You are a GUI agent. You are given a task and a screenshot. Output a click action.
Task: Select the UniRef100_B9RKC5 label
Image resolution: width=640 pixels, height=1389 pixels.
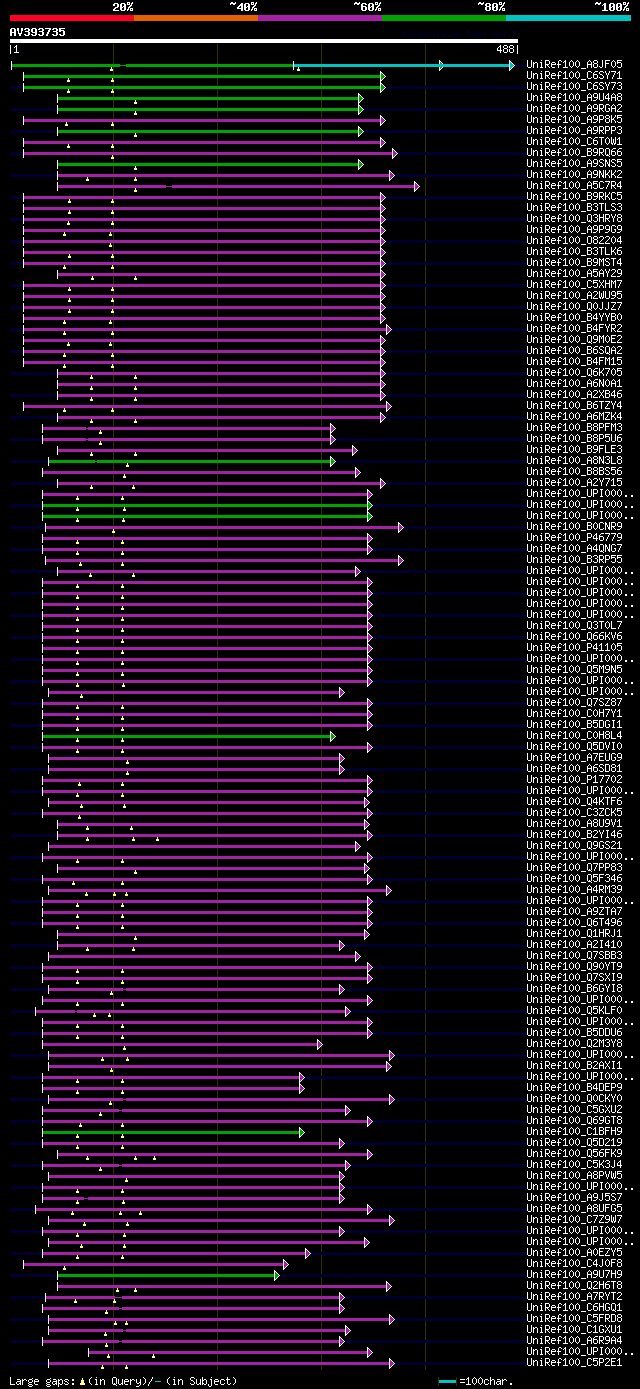coord(574,197)
